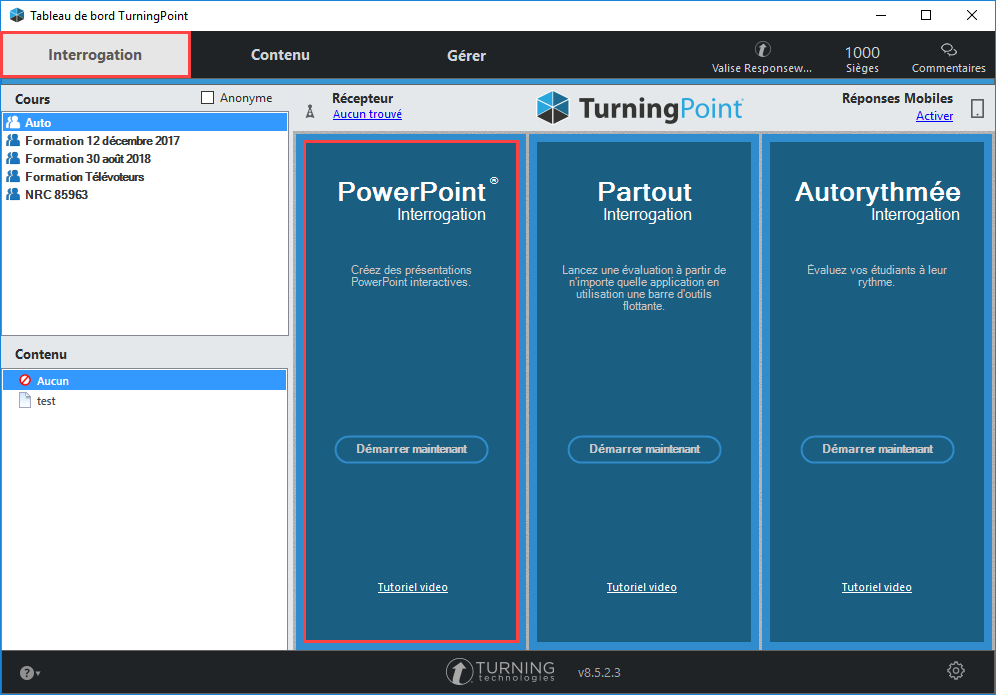Open Tutoriel video link under Autorythmée
Screen dimensions: 996x695
coord(876,587)
